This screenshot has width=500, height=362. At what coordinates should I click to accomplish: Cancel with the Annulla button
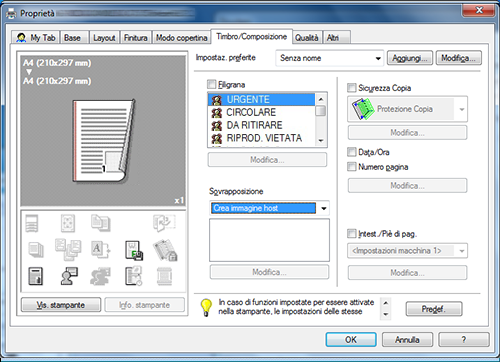[407, 340]
